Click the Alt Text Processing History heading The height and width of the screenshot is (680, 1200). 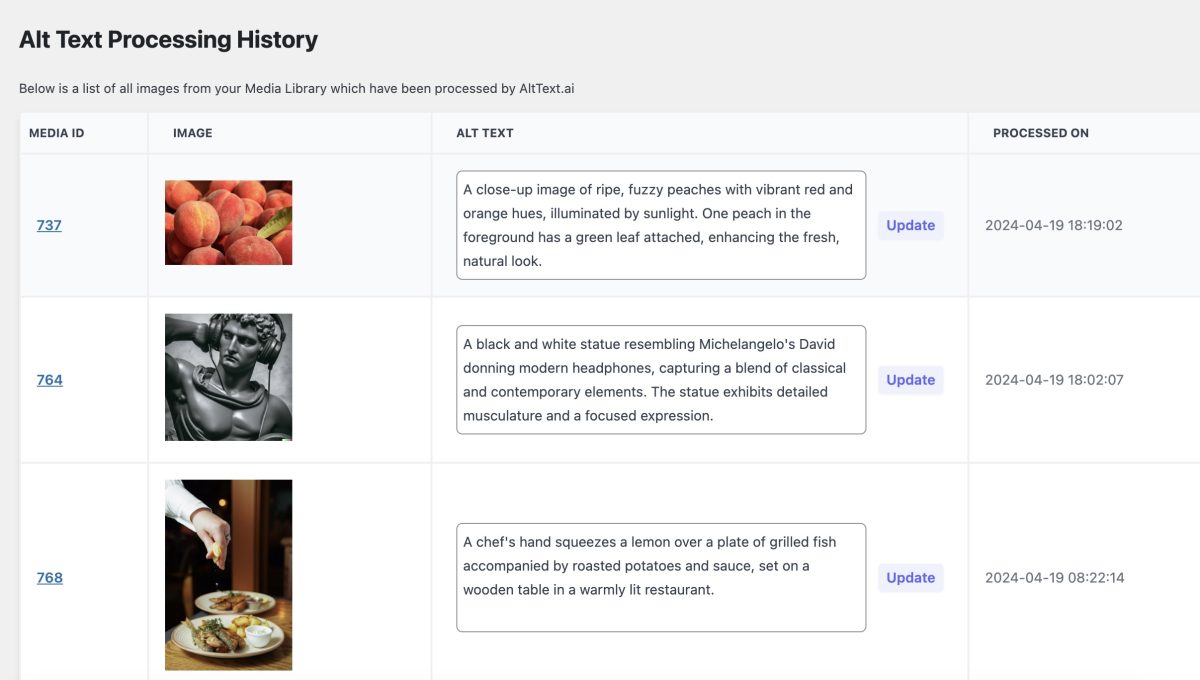pyautogui.click(x=167, y=38)
